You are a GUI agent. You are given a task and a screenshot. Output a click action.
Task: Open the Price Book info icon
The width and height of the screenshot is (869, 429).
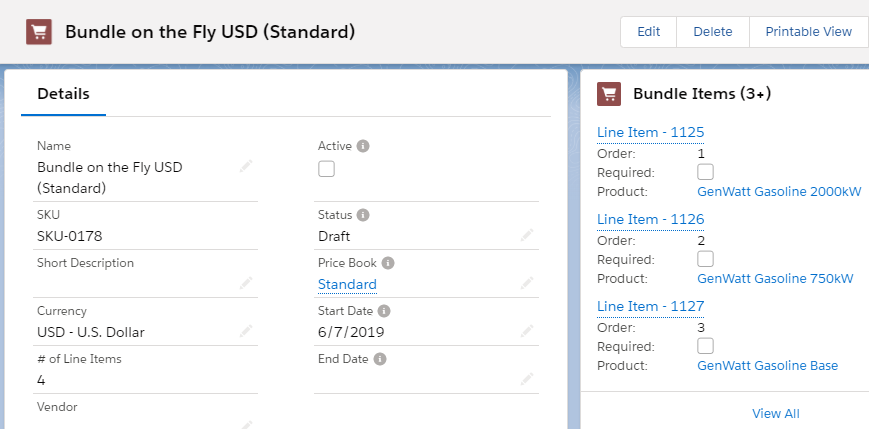pos(388,263)
